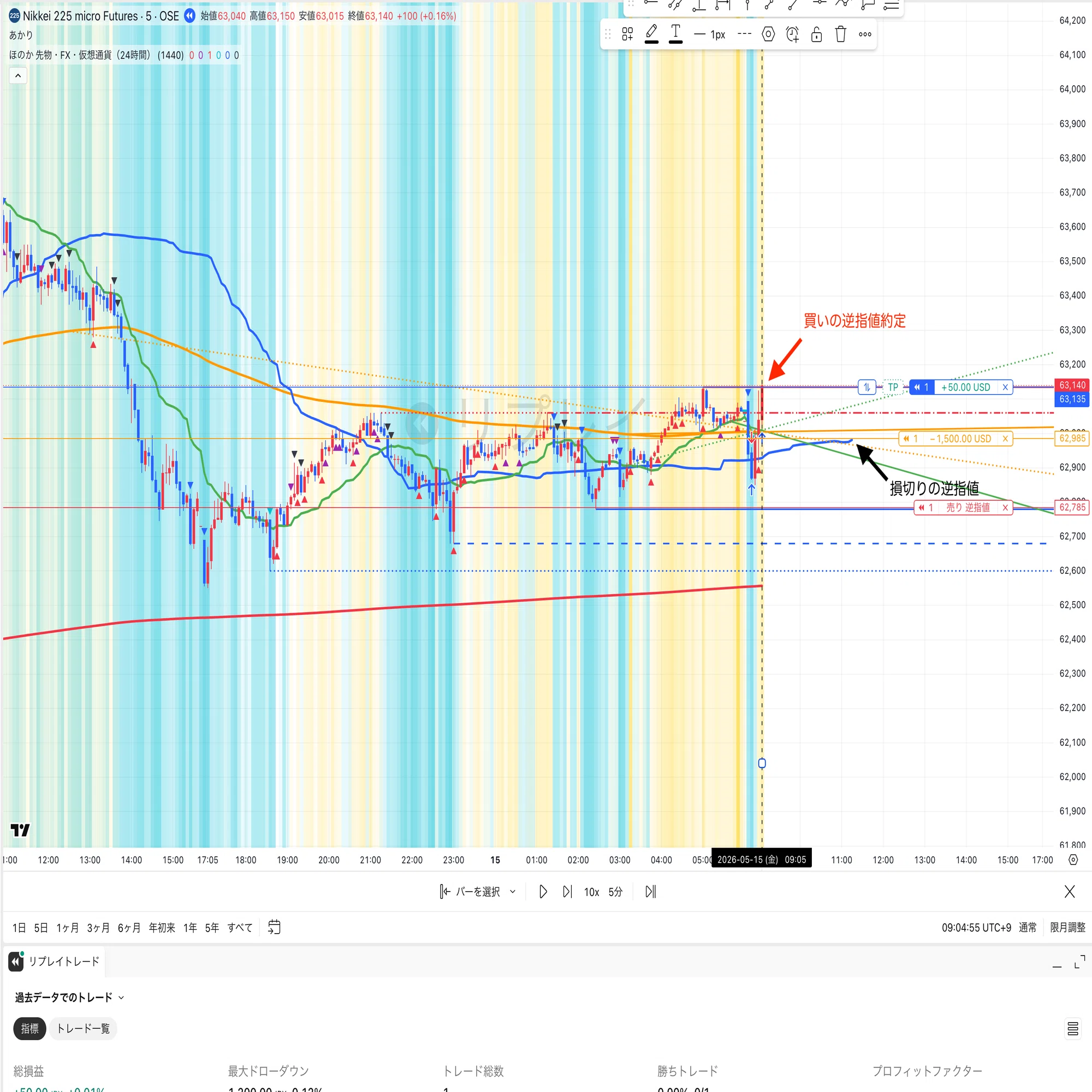The height and width of the screenshot is (1092, 1092).
Task: Click the blue 63,135 price axis label
Action: point(1072,399)
